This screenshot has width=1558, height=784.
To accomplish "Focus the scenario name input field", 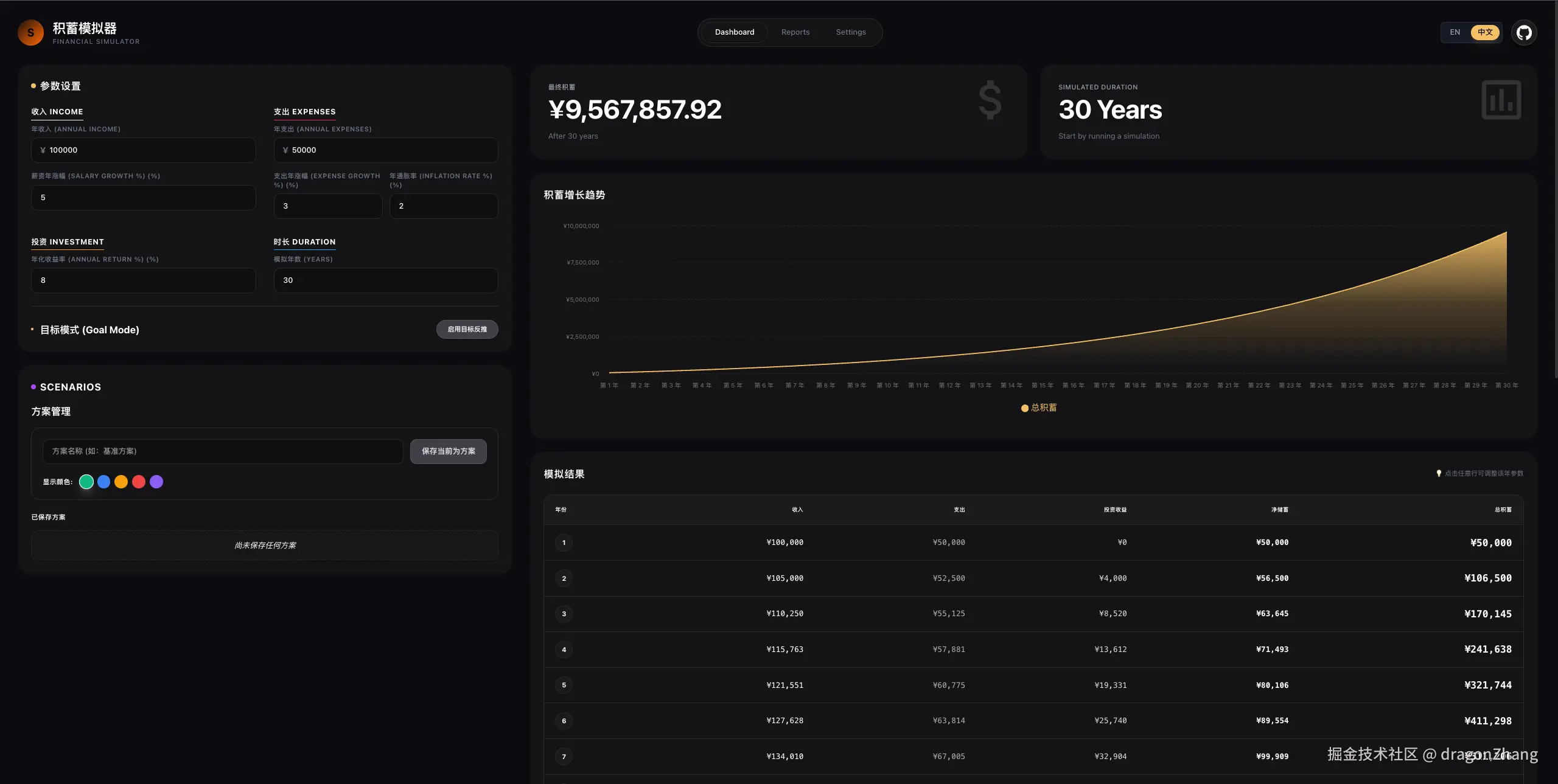I will 223,451.
